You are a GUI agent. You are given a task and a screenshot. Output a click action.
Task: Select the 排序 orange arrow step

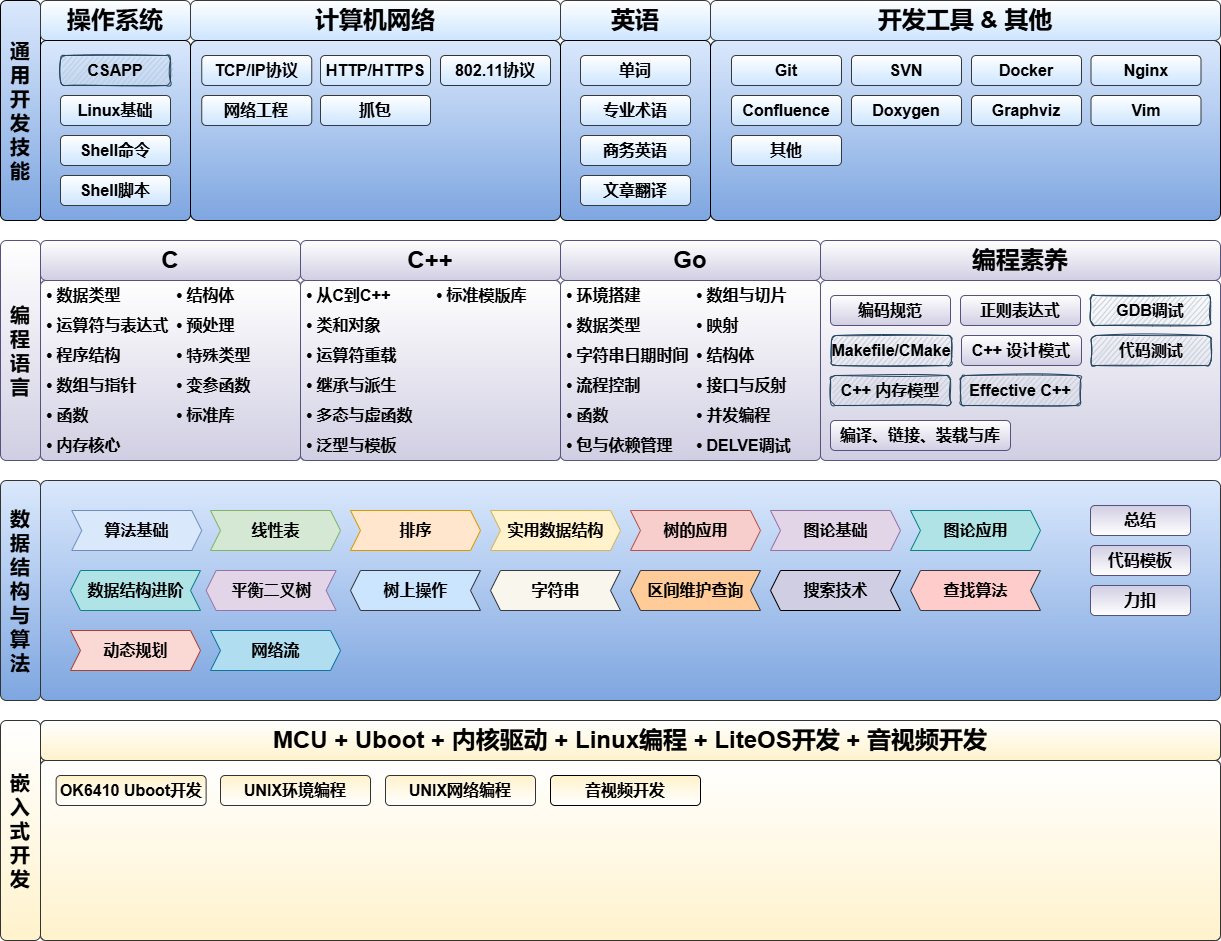click(x=415, y=531)
